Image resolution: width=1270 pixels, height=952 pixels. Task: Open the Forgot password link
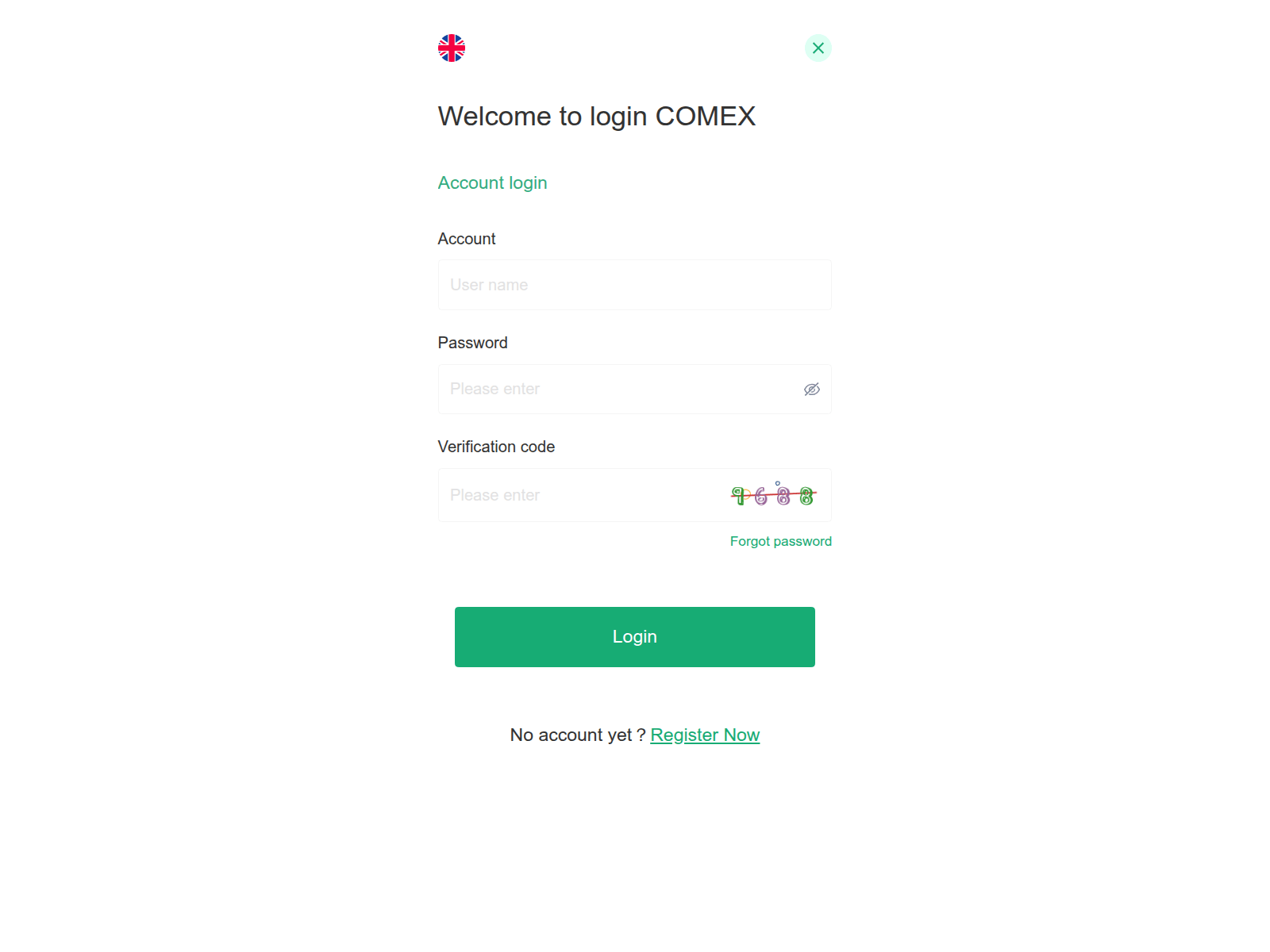point(781,541)
